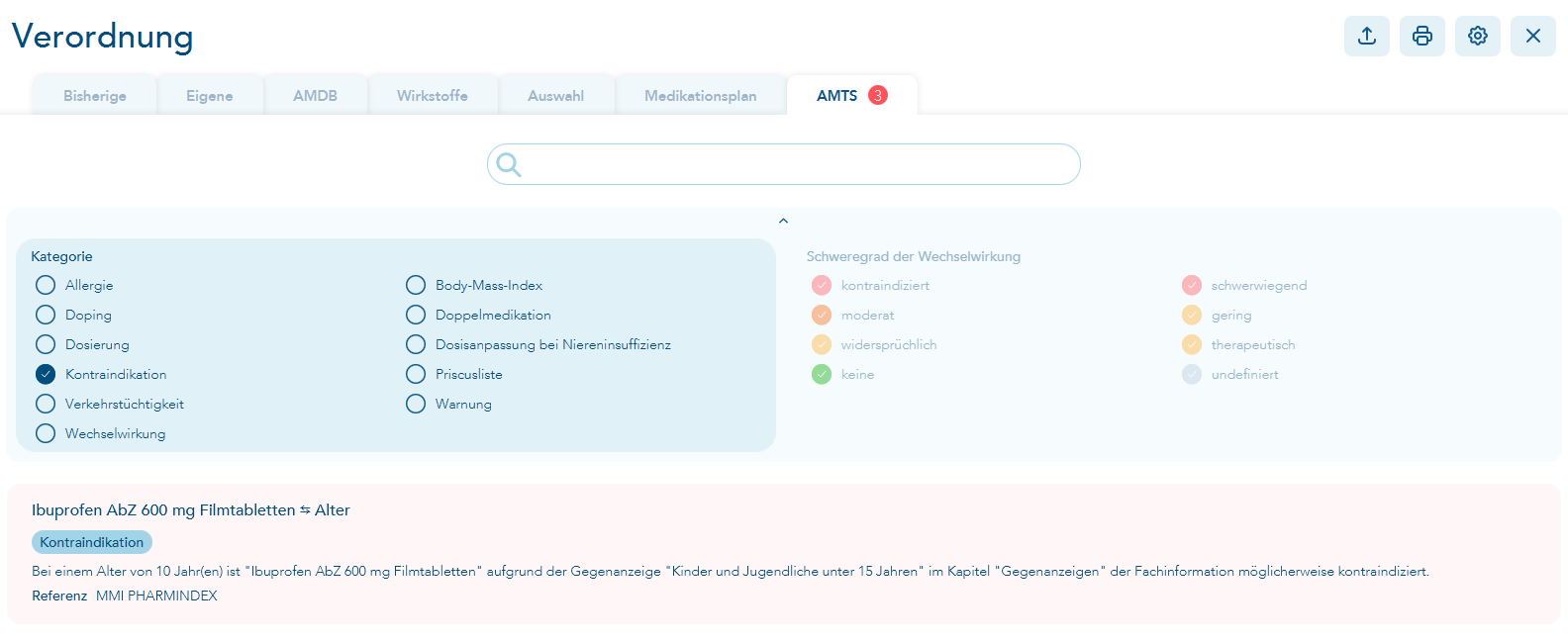Open the Wirkstoffe tab
This screenshot has width=1568, height=642.
(433, 96)
